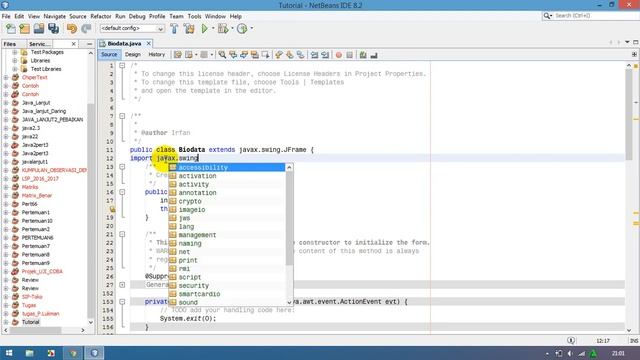The width and height of the screenshot is (640, 360).
Task: Open the Navigate menu
Action: (x=55, y=16)
